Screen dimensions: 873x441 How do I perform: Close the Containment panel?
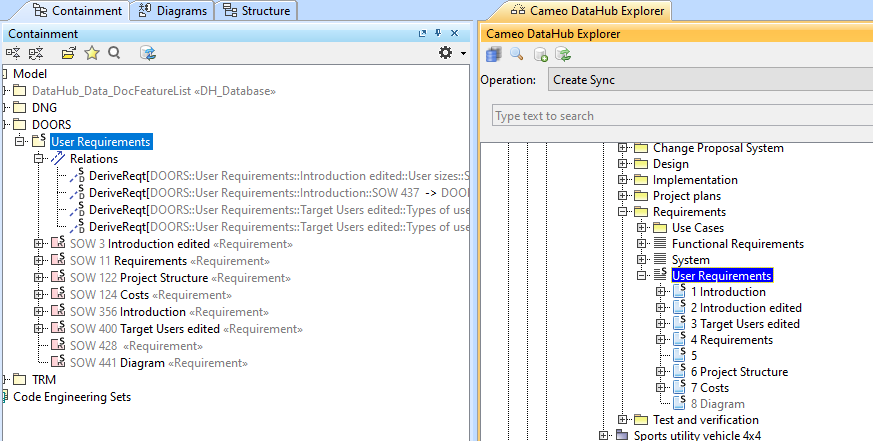454,34
